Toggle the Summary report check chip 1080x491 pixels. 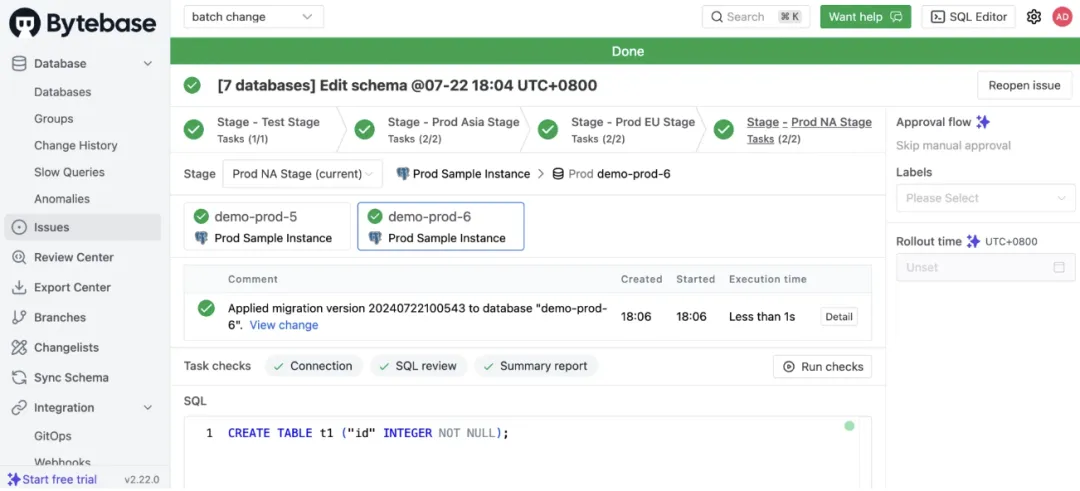pos(535,366)
